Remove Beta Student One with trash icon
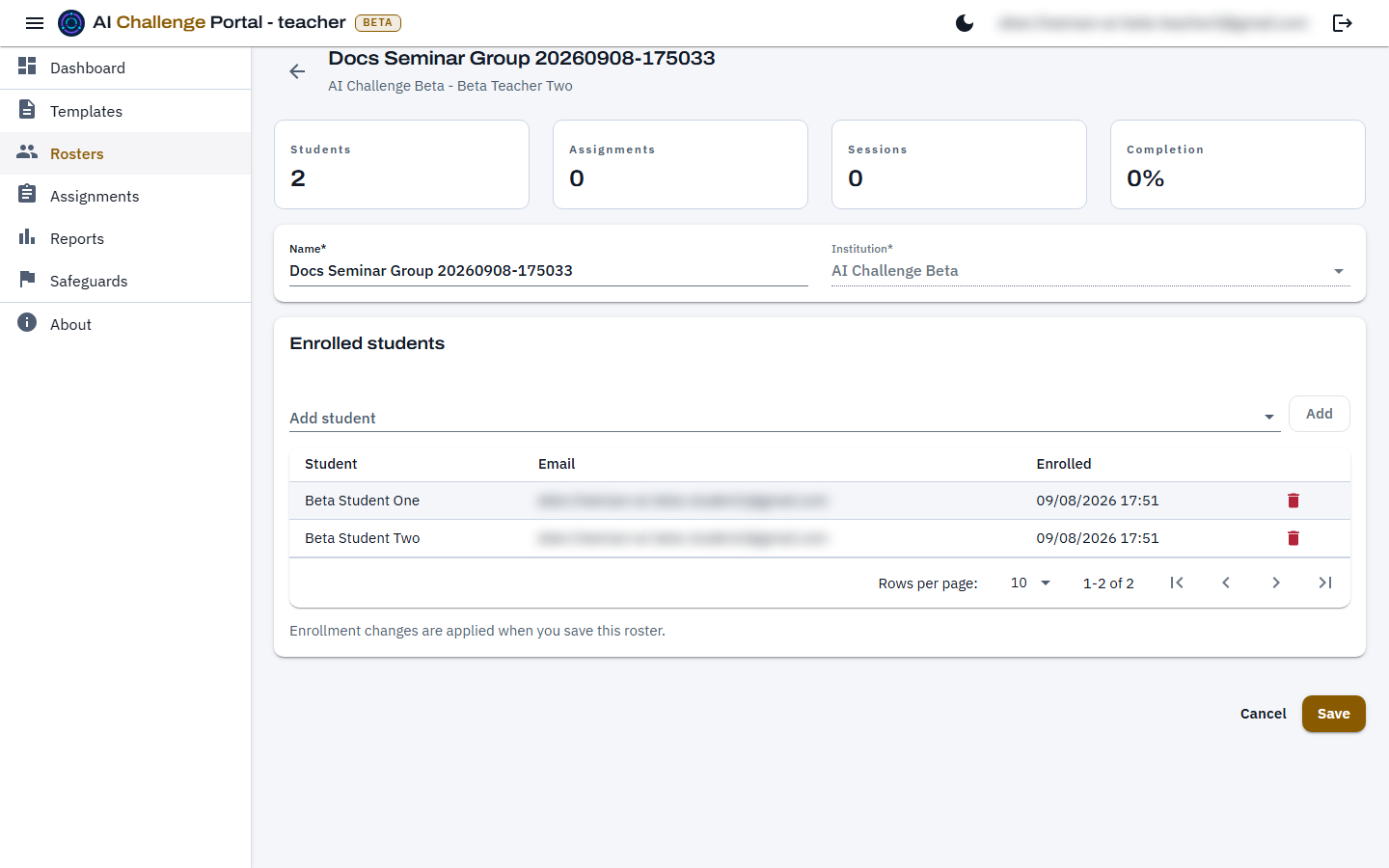 coord(1294,501)
